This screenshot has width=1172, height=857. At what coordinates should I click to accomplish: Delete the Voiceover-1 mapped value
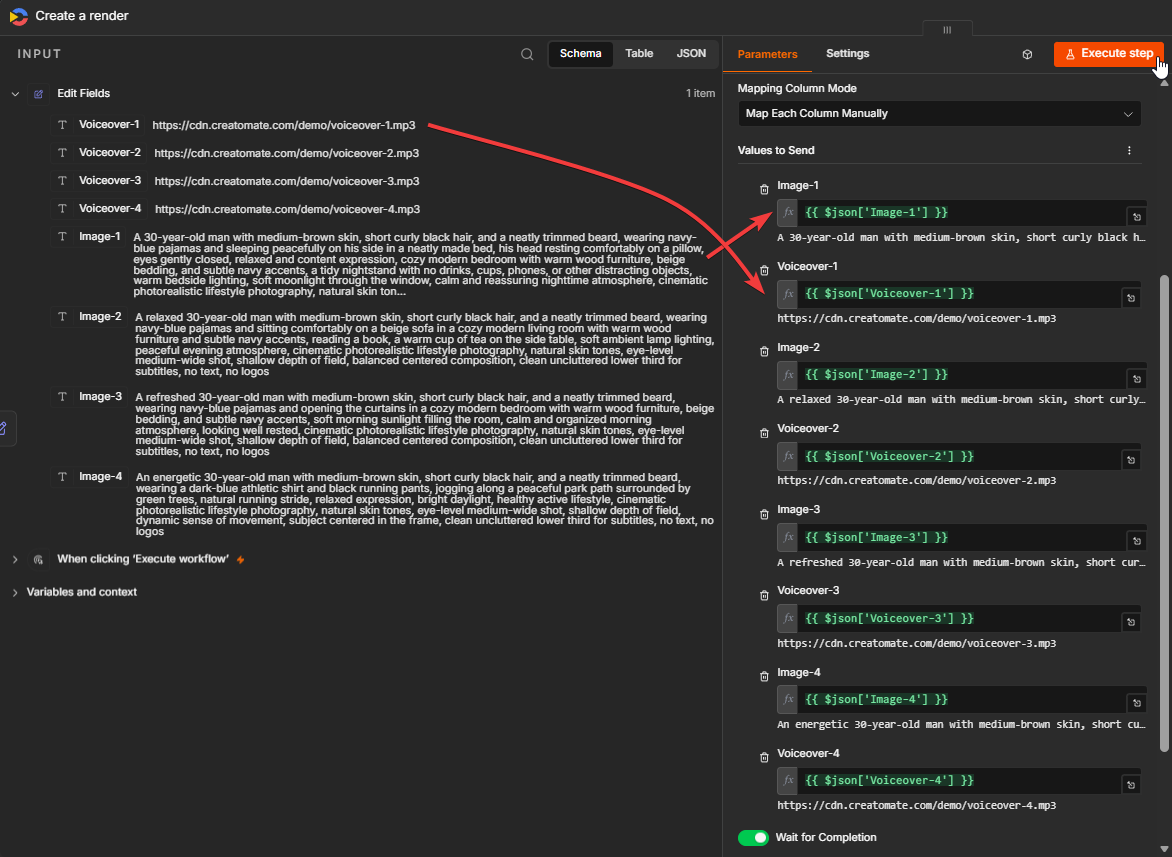764,270
